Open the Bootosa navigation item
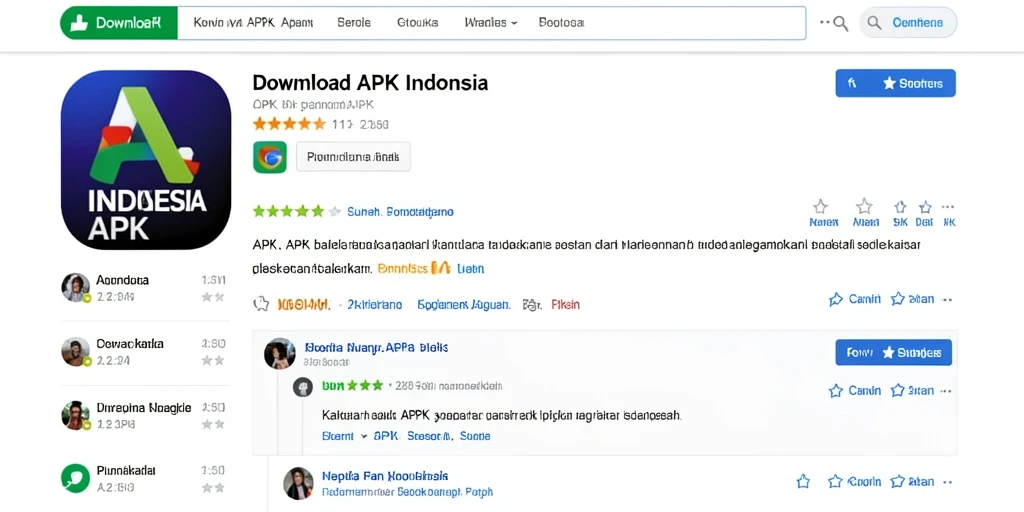This screenshot has height=512, width=1024. point(562,23)
